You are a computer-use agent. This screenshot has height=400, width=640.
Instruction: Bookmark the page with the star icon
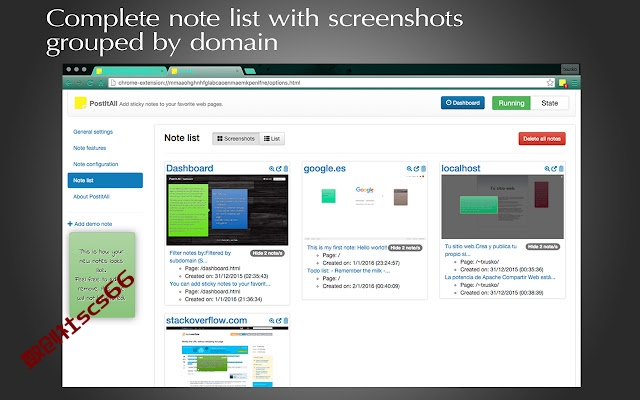[x=550, y=83]
